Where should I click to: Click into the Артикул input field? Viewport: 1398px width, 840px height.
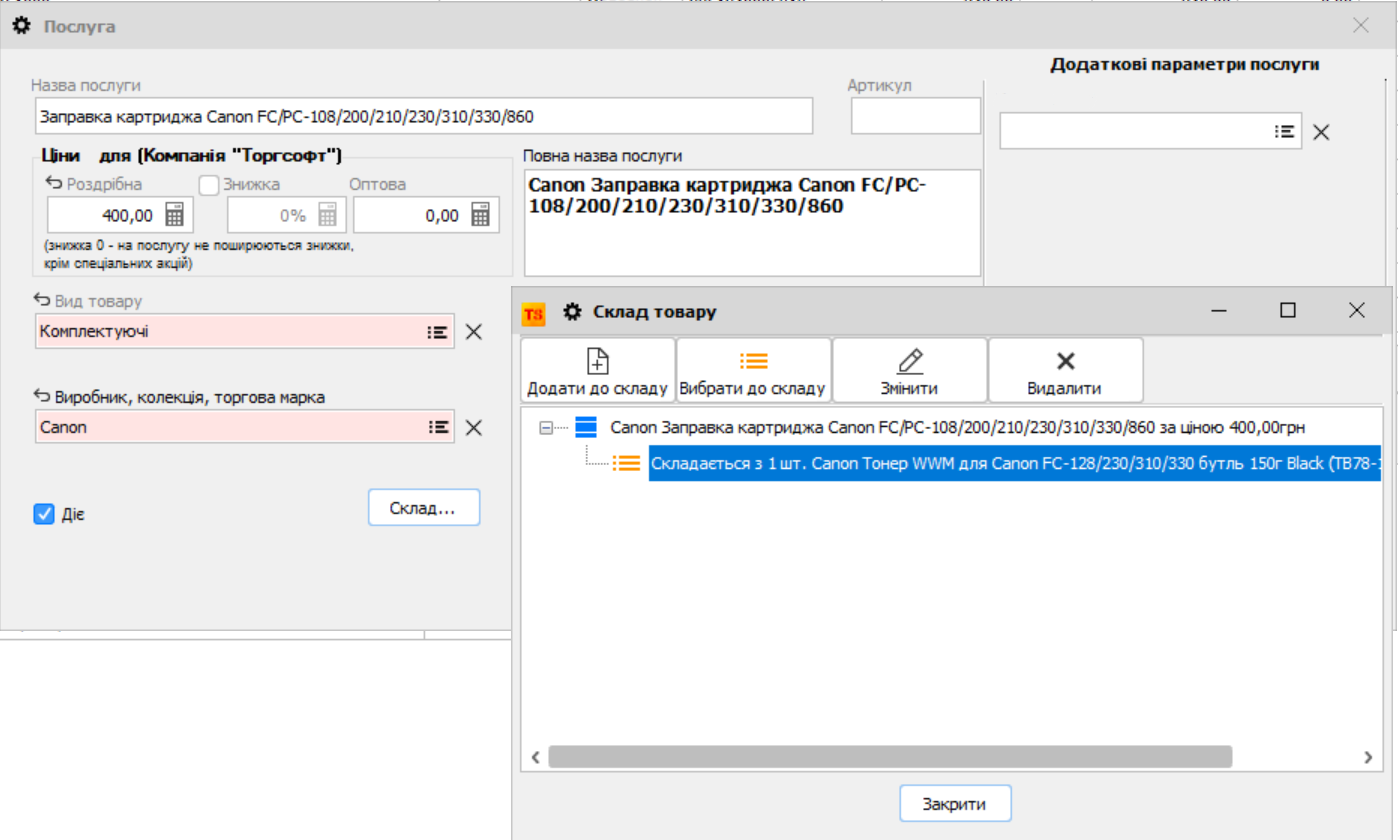pos(915,116)
